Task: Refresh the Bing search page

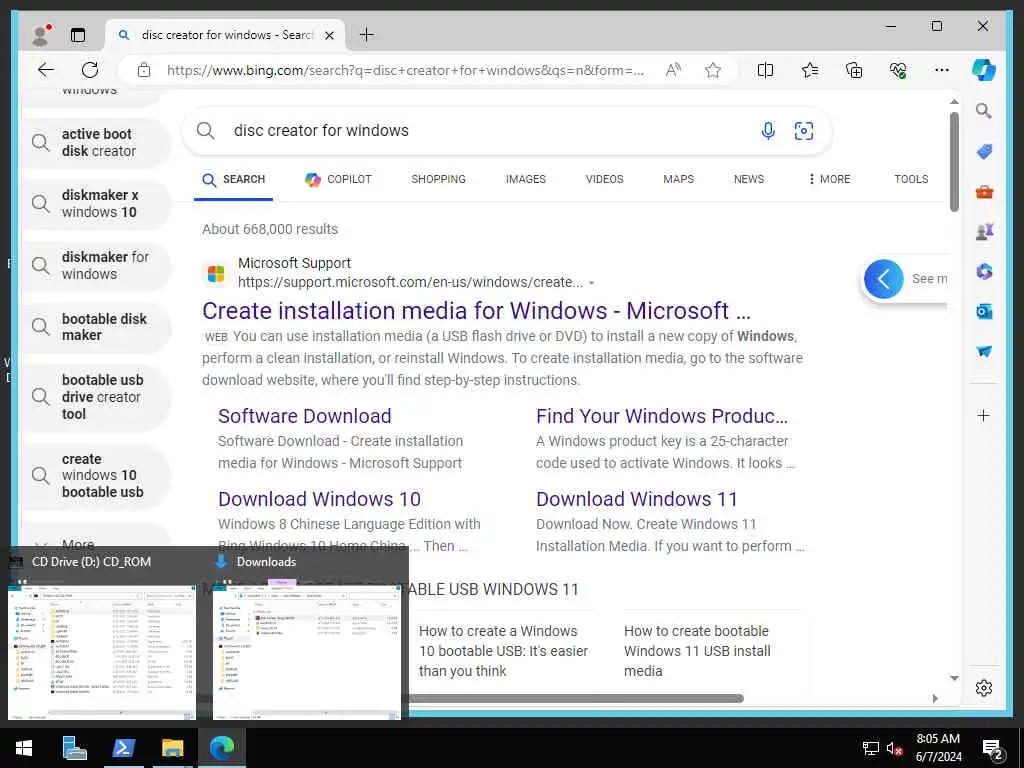Action: (x=90, y=70)
